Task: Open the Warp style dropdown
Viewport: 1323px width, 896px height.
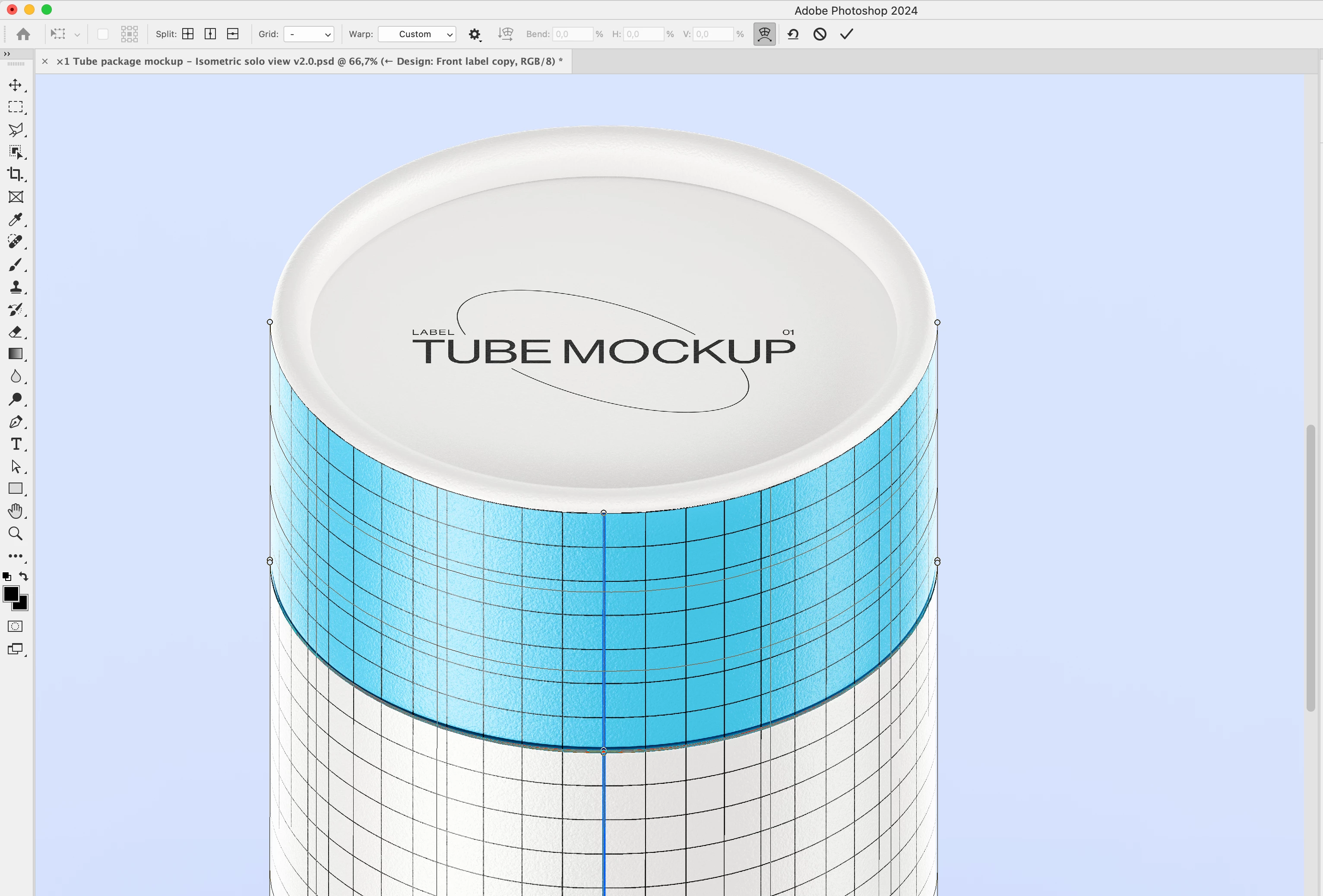Action: tap(417, 34)
